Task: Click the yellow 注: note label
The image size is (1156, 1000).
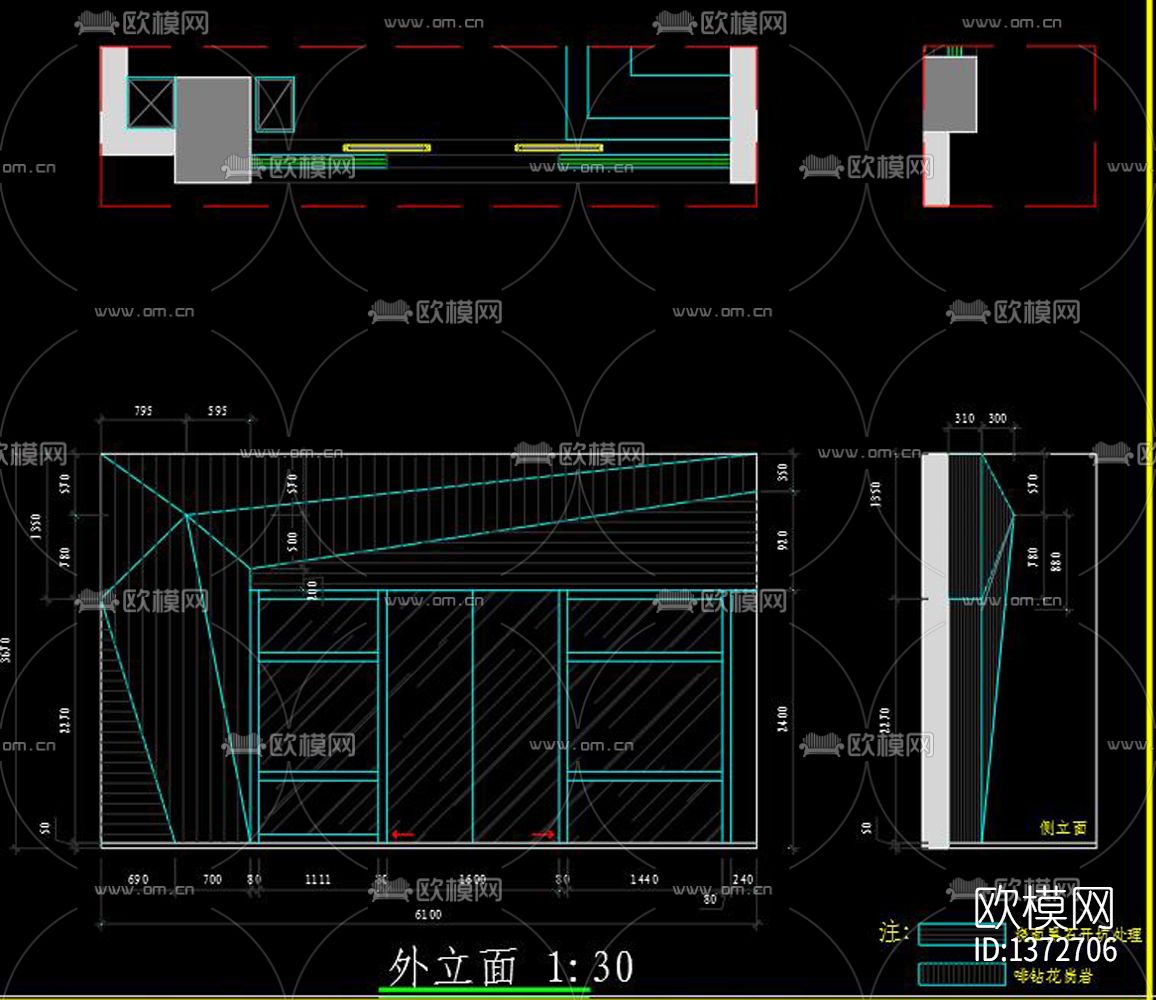Action: coord(894,932)
